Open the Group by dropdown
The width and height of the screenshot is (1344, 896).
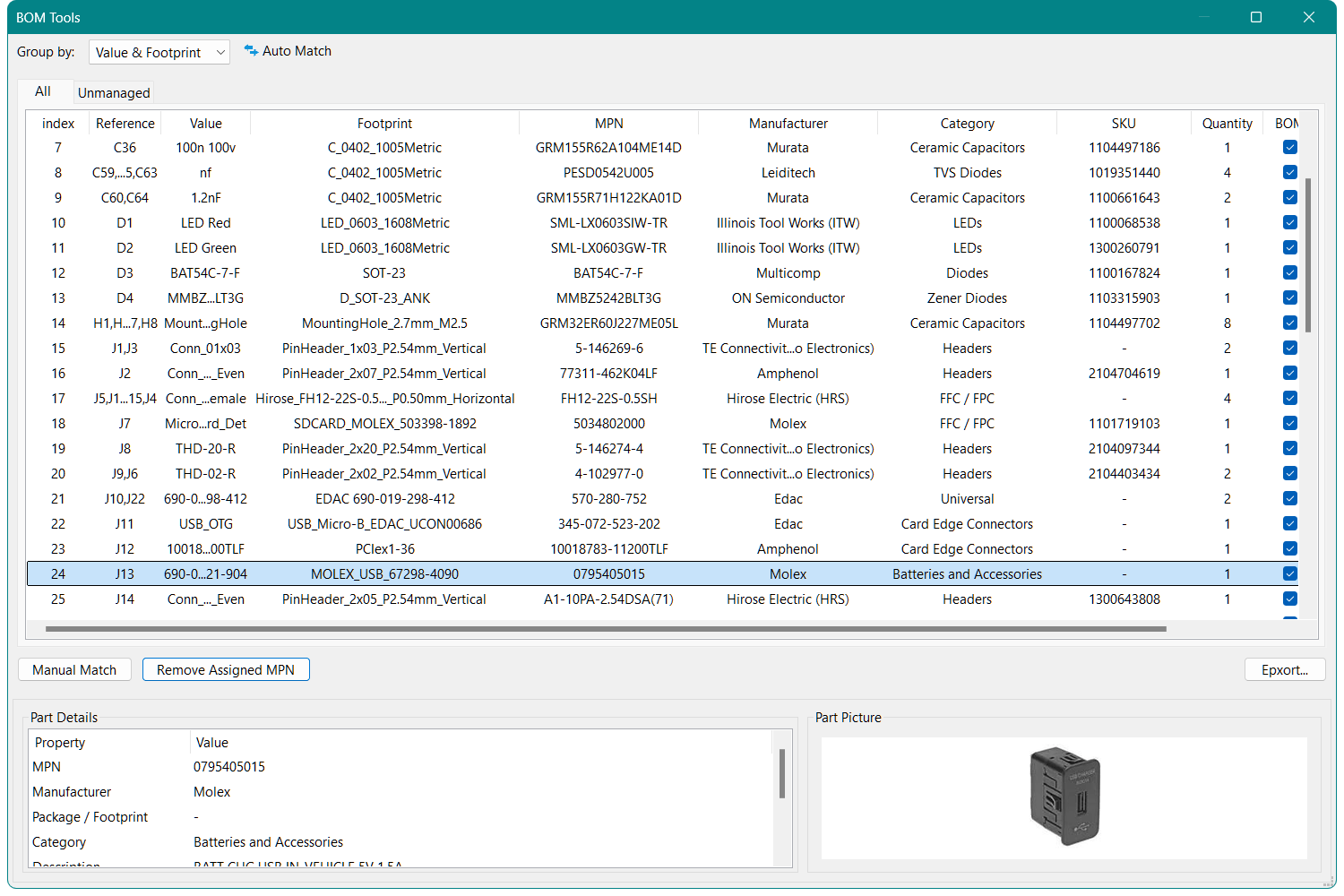[x=159, y=53]
